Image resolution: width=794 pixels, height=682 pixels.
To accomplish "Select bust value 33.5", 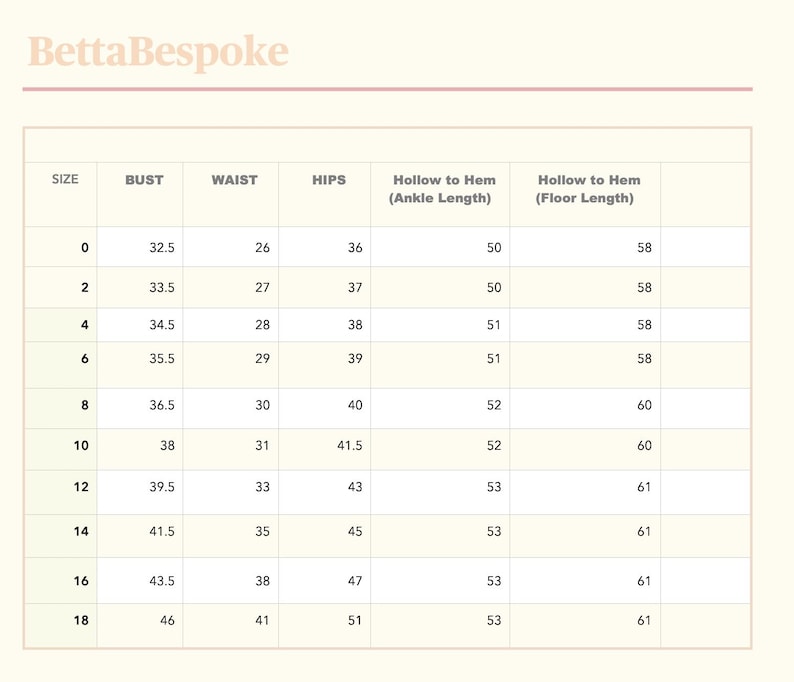I will tap(162, 288).
